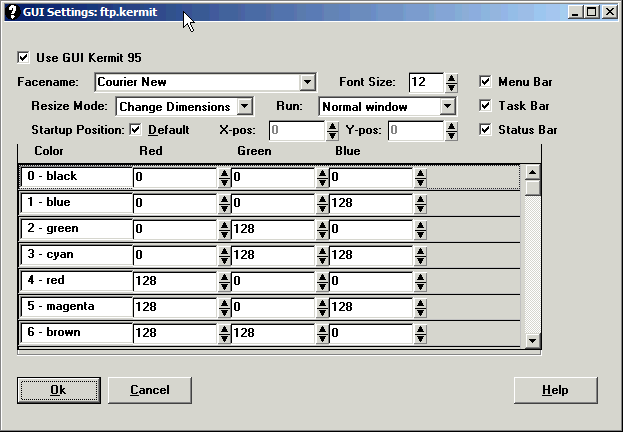
Task: Click the color list scrollbar down arrow
Action: [x=533, y=341]
